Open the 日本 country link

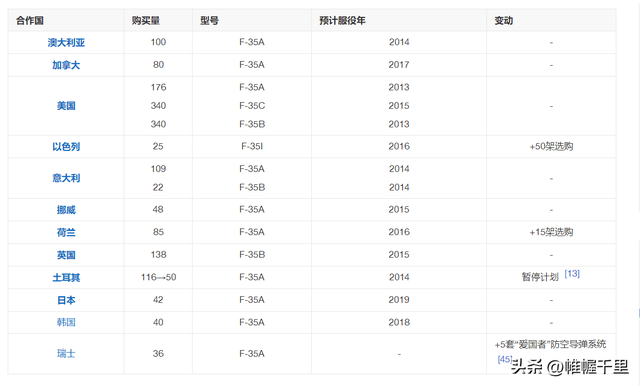click(x=66, y=300)
